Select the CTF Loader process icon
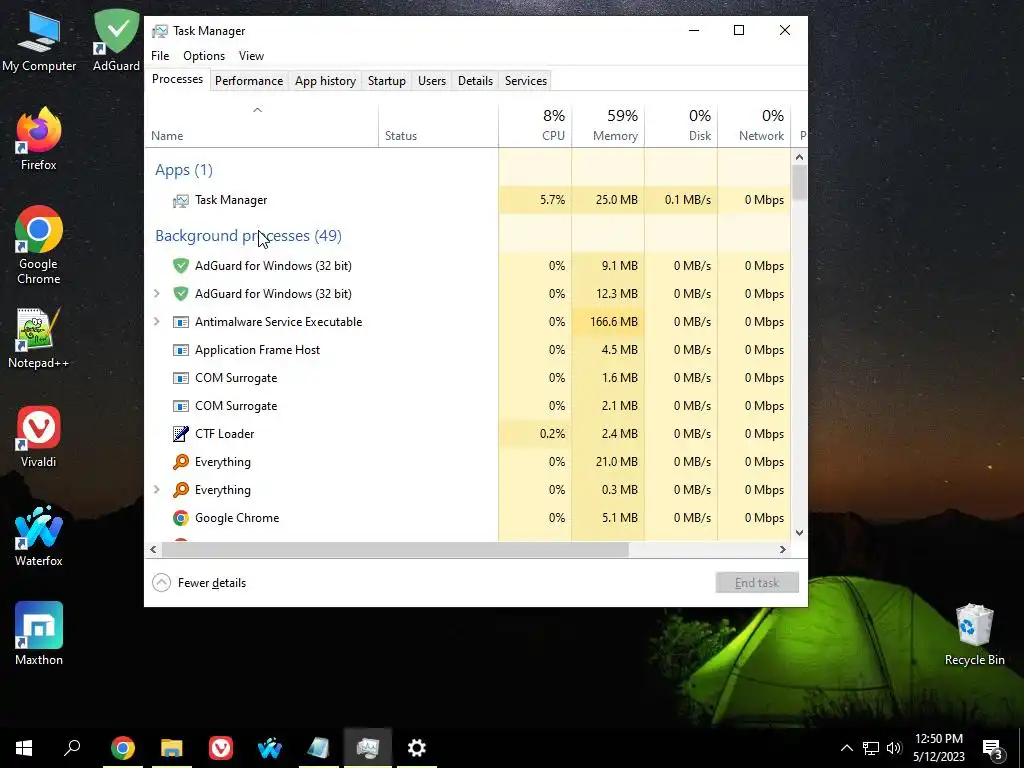The width and height of the screenshot is (1024, 768). (x=180, y=434)
